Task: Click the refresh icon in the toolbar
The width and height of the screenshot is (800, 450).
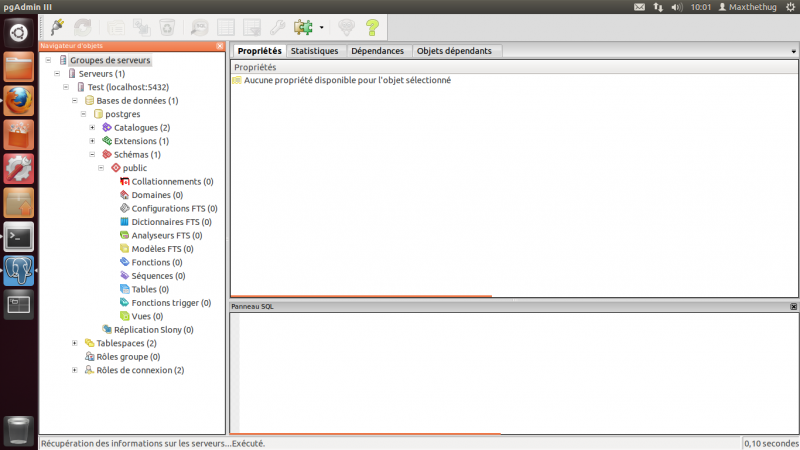Action: point(83,27)
